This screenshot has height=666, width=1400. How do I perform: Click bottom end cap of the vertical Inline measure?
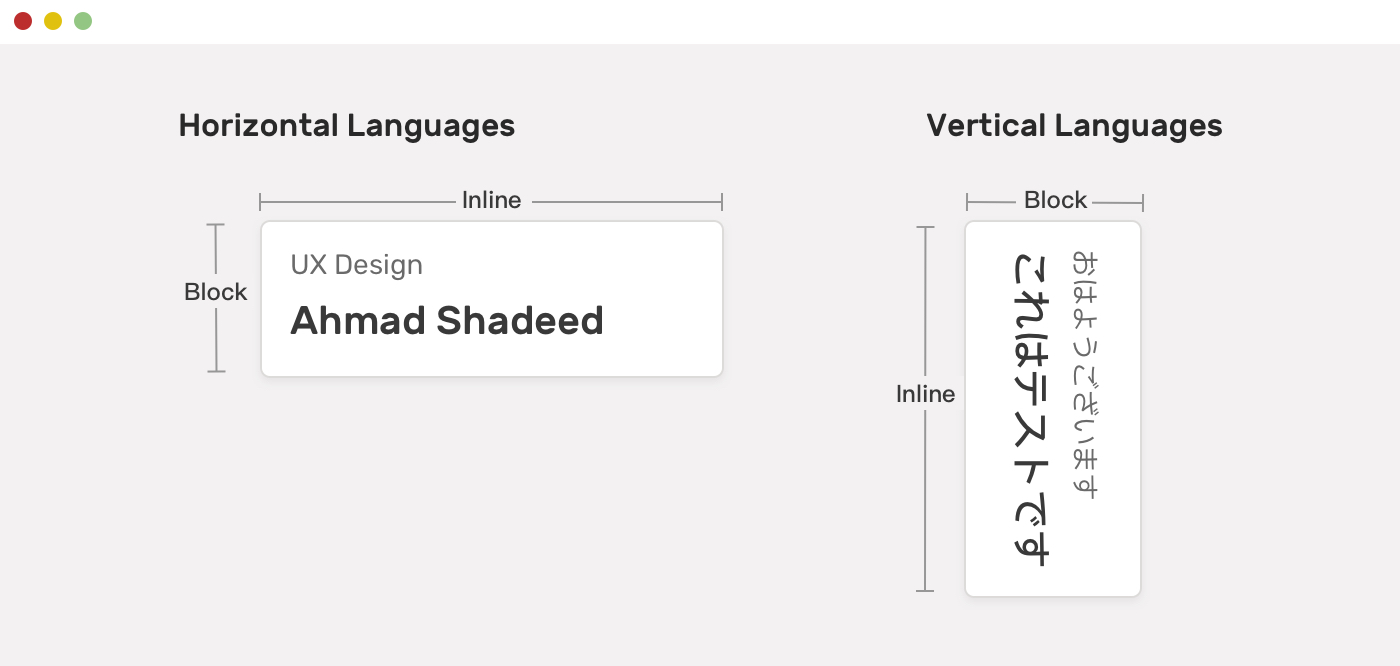(x=925, y=591)
